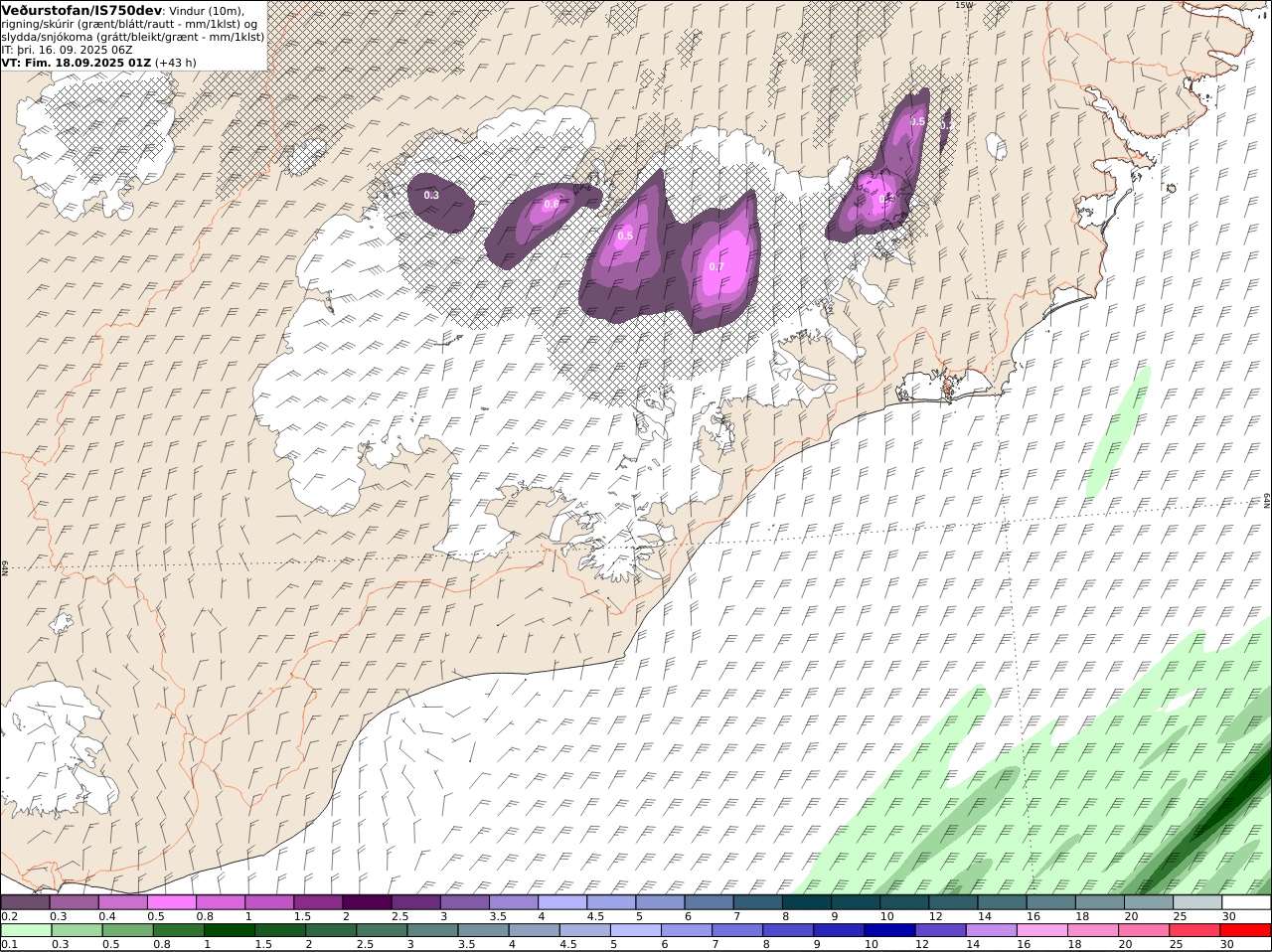Select the 1.5 magenta swatch in upper legend
1272x952 pixels.
click(x=318, y=902)
